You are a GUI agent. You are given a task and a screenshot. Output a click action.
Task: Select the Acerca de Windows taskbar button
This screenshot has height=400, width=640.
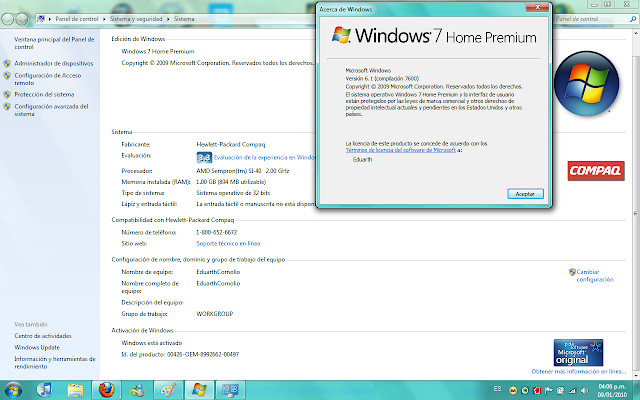199,390
